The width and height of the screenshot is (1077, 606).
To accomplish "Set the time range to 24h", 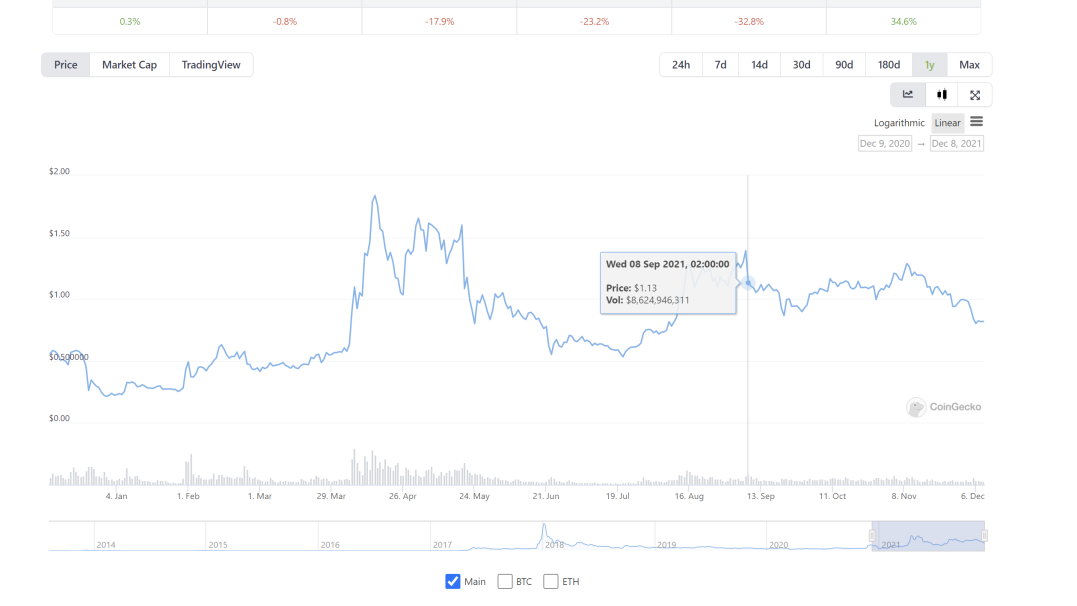I will (681, 65).
